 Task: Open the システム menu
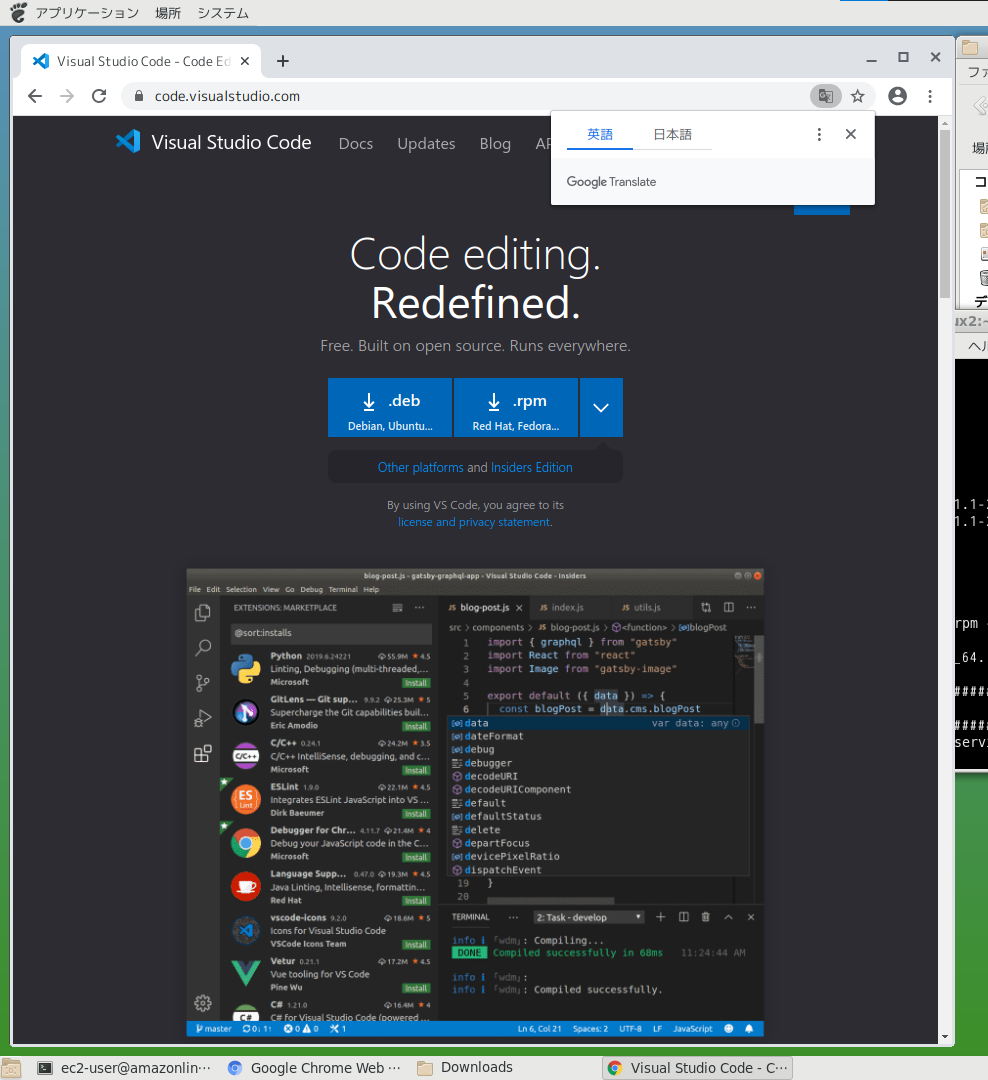223,13
